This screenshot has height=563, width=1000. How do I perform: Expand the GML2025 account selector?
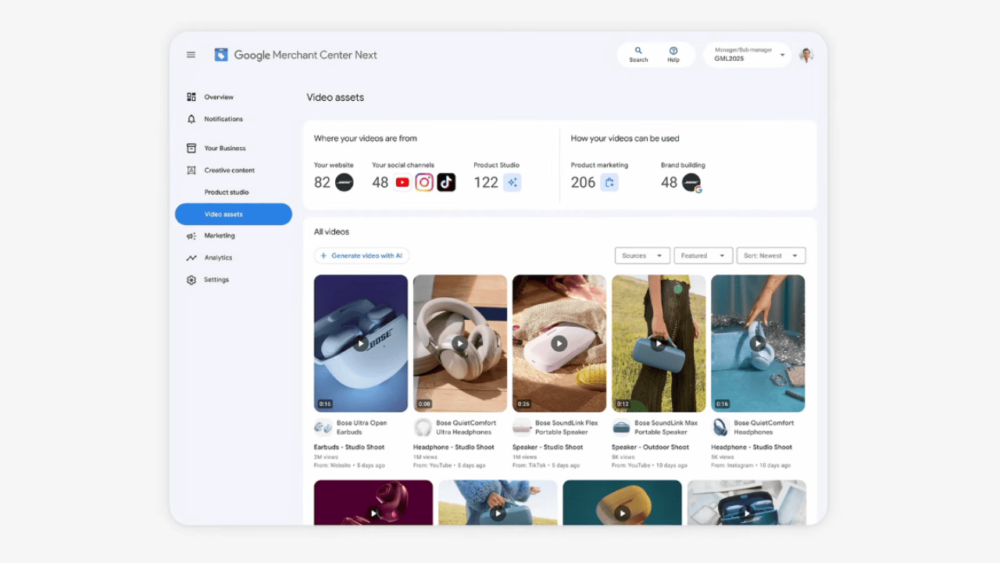tap(747, 55)
